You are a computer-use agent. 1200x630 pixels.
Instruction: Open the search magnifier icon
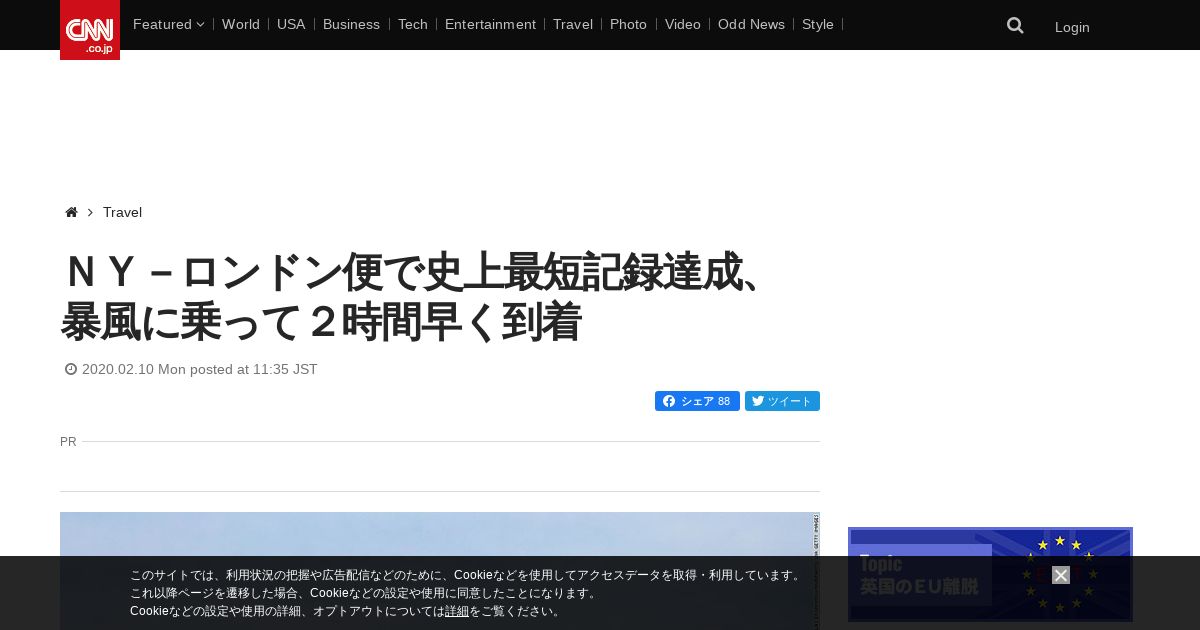[x=1015, y=25]
